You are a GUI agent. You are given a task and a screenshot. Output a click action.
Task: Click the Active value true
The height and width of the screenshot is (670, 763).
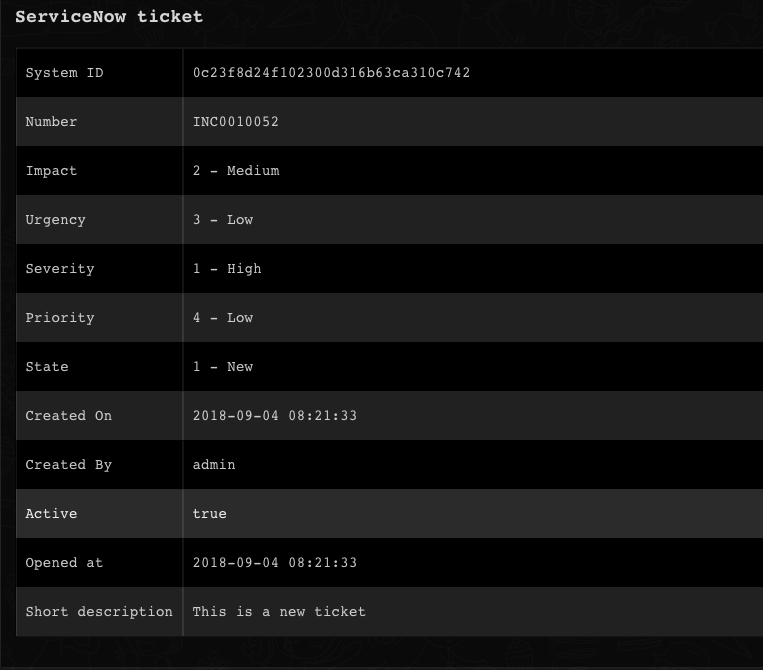coord(210,514)
